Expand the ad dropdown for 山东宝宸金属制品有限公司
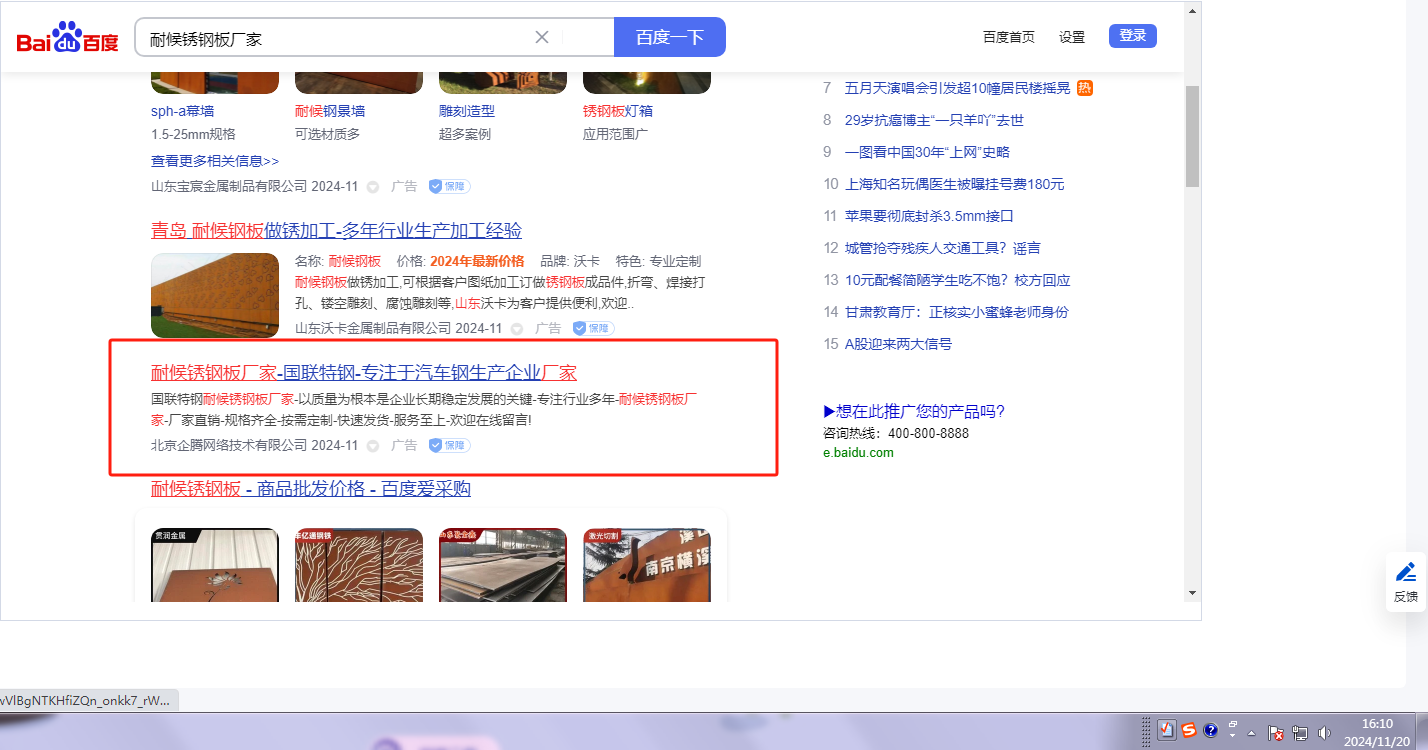The image size is (1428, 750). click(373, 187)
